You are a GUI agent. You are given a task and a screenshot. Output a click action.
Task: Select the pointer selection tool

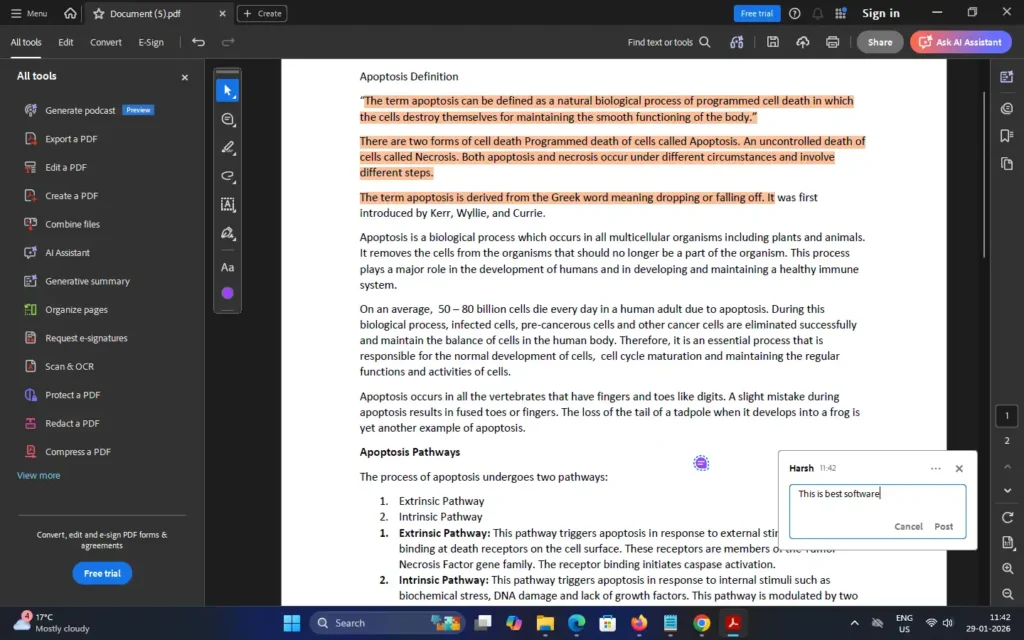point(228,89)
